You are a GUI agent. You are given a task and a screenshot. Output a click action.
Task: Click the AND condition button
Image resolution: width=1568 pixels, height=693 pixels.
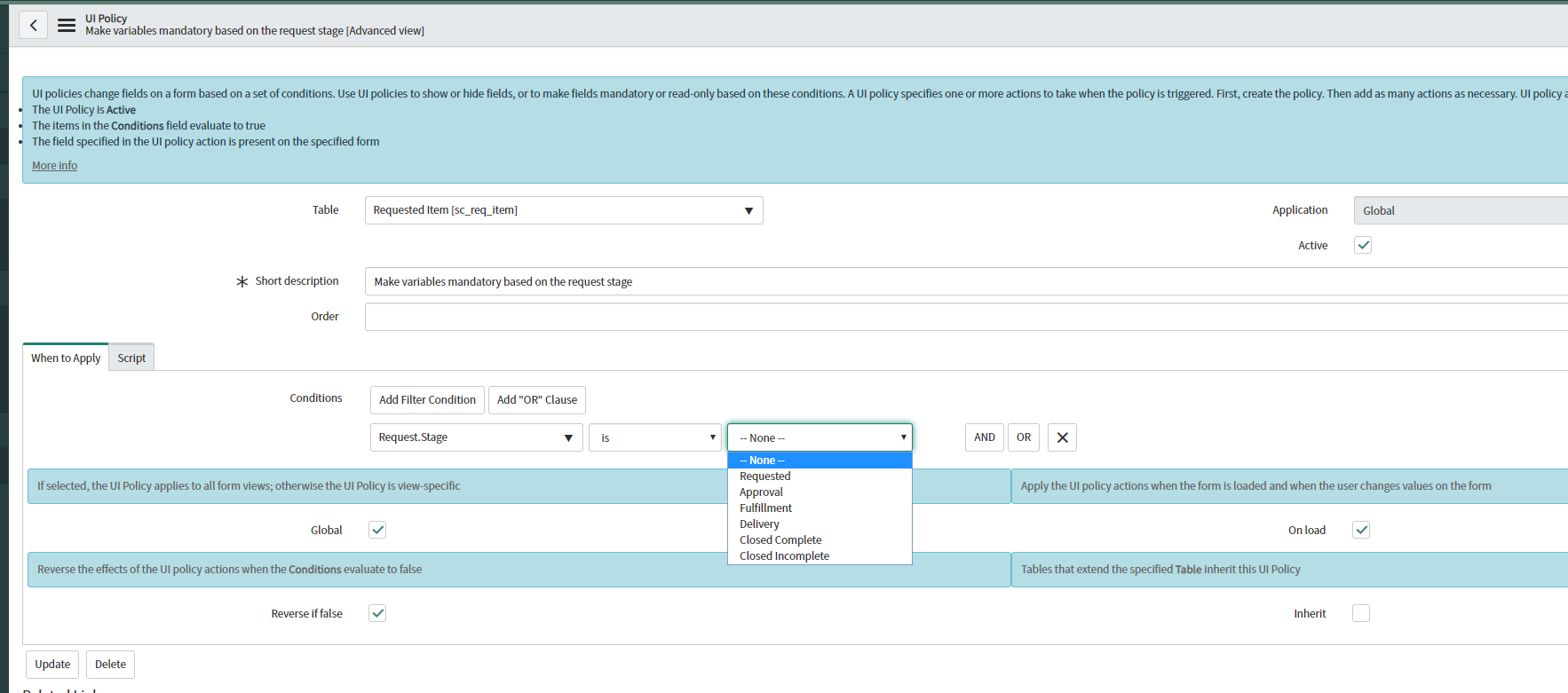pos(985,437)
